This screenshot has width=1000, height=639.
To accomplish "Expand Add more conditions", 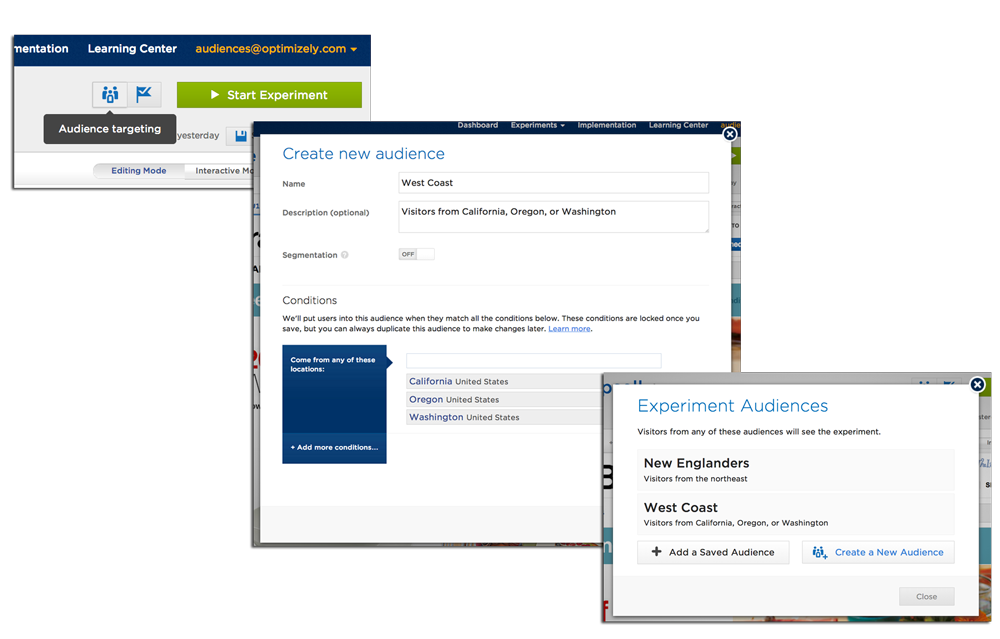I will (x=334, y=447).
